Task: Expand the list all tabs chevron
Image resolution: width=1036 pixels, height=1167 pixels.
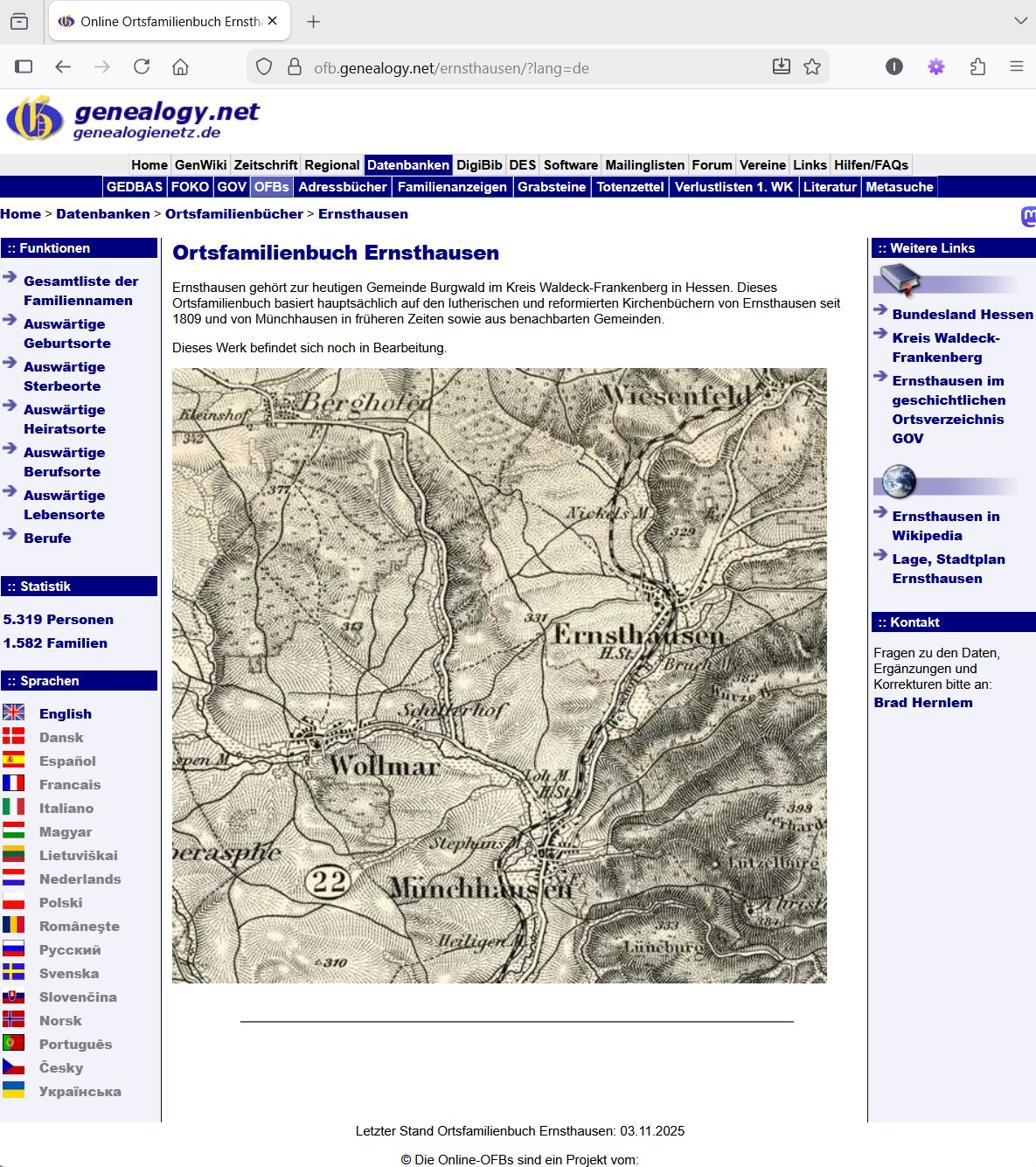Action: tap(1020, 21)
